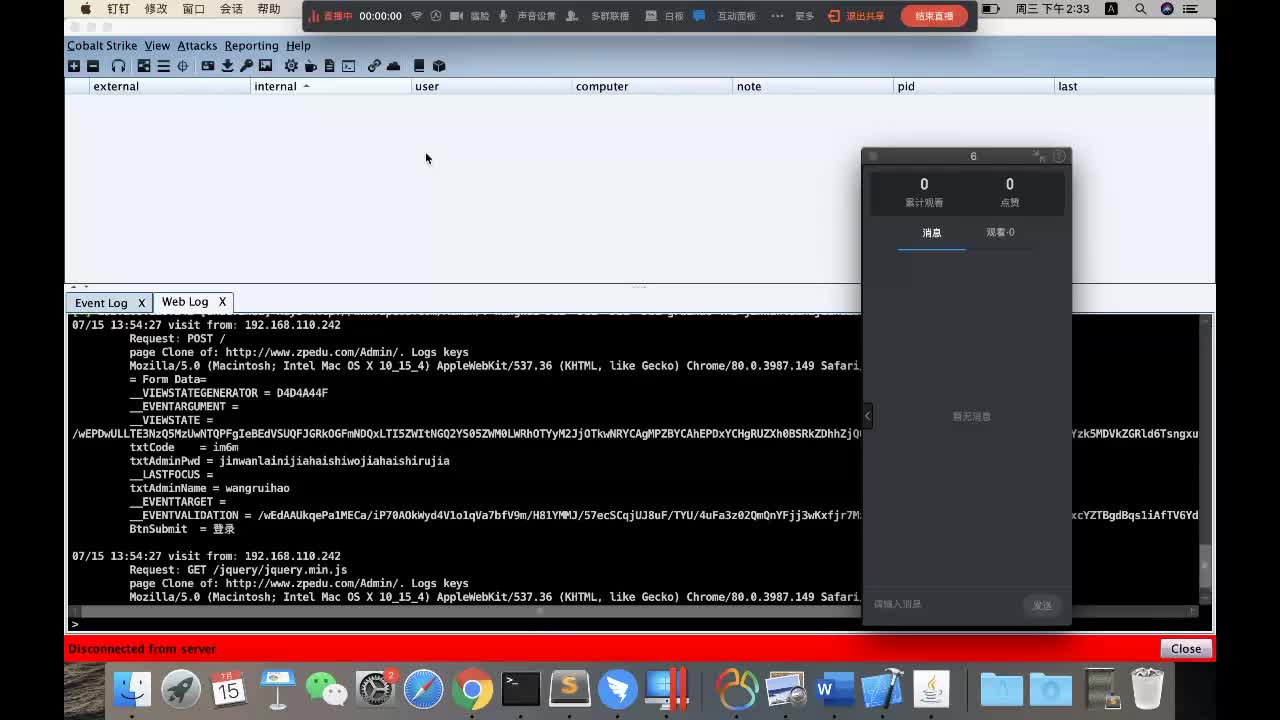Open Microsoft Word from the Dock
Viewport: 1280px width, 720px height.
pos(834,689)
